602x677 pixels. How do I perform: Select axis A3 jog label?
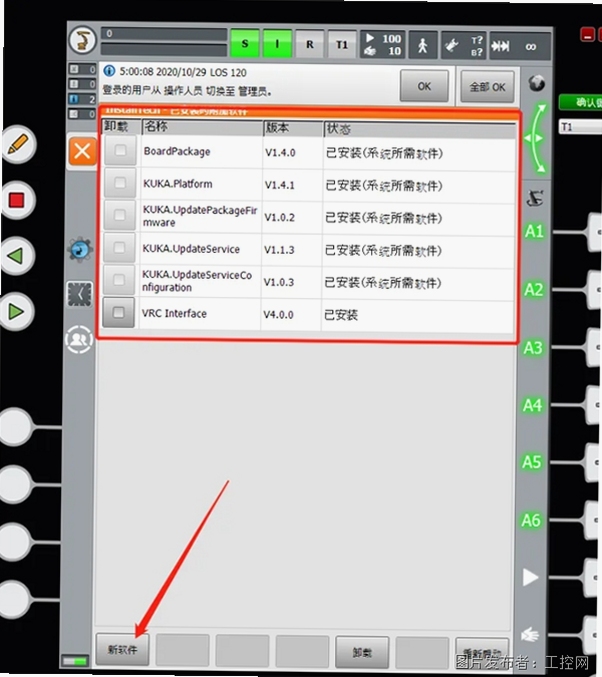(533, 348)
